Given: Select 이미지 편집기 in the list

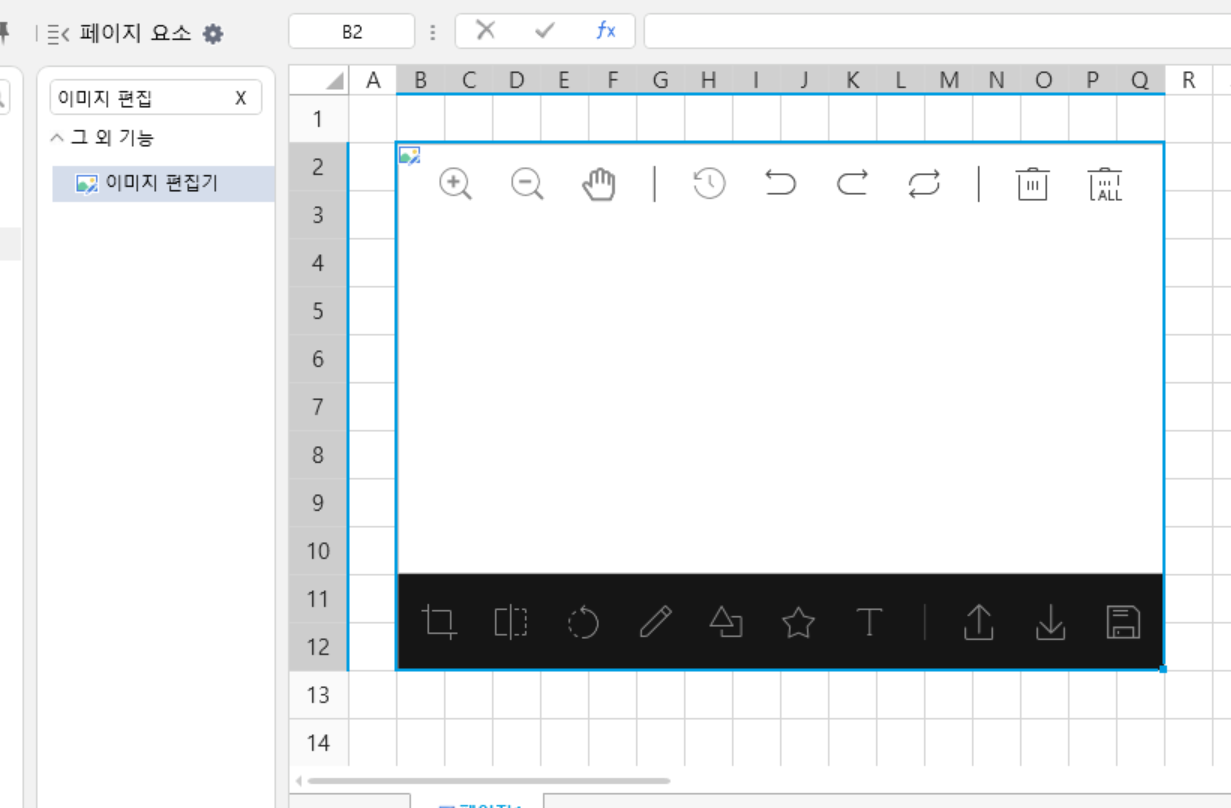Looking at the screenshot, I should (164, 184).
